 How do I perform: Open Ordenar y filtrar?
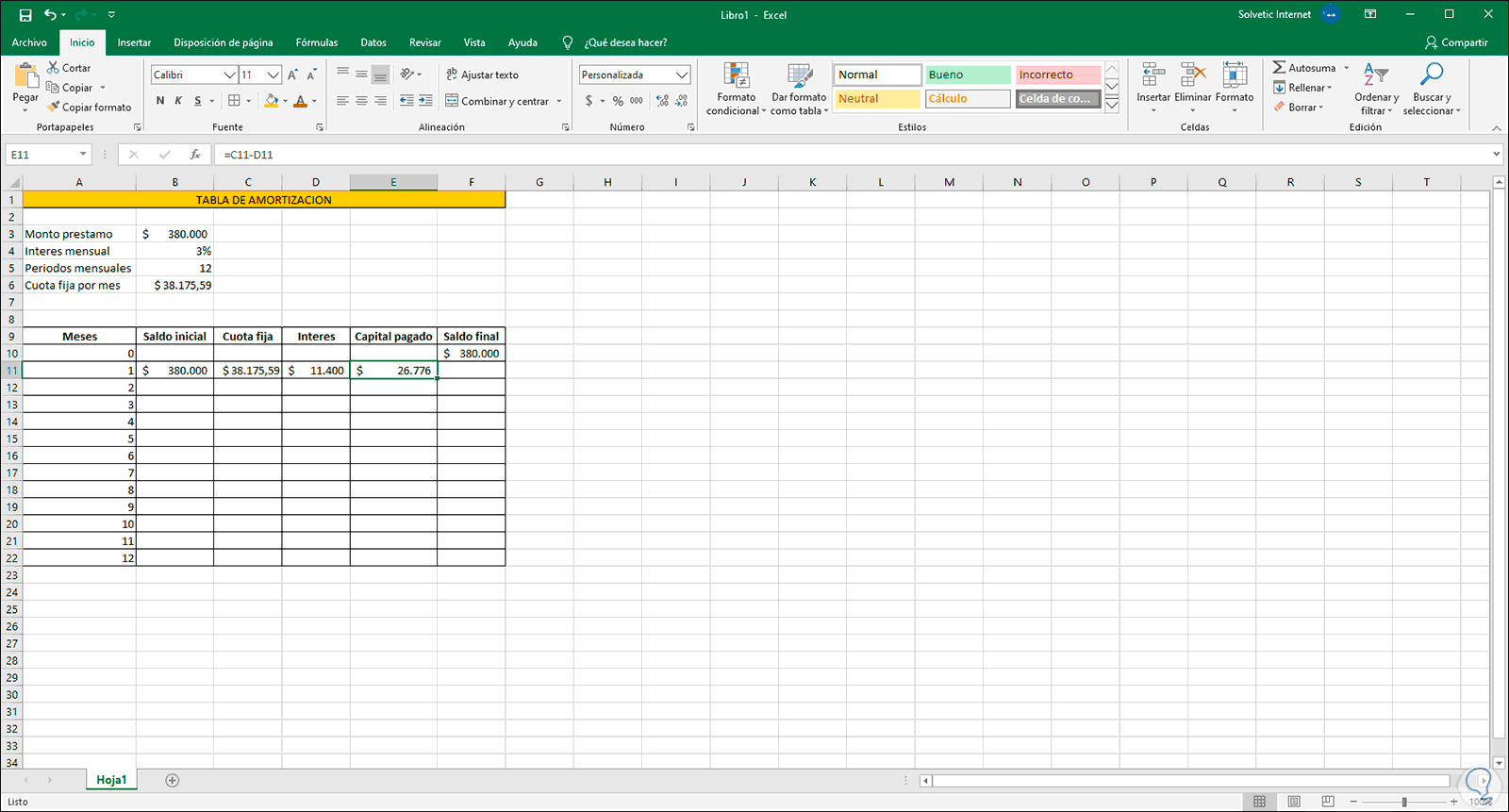1377,89
